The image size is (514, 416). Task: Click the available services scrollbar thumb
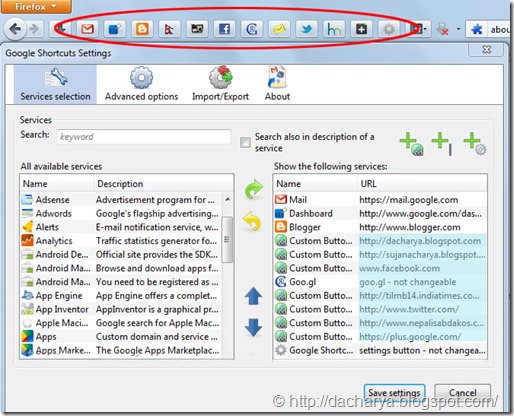point(227,239)
